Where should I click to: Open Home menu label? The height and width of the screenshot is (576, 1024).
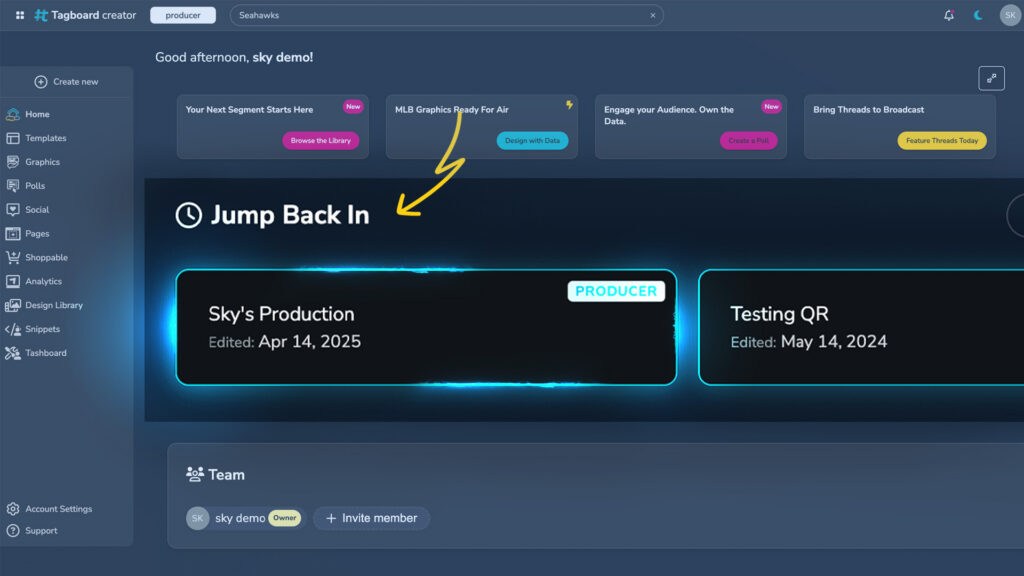(37, 114)
